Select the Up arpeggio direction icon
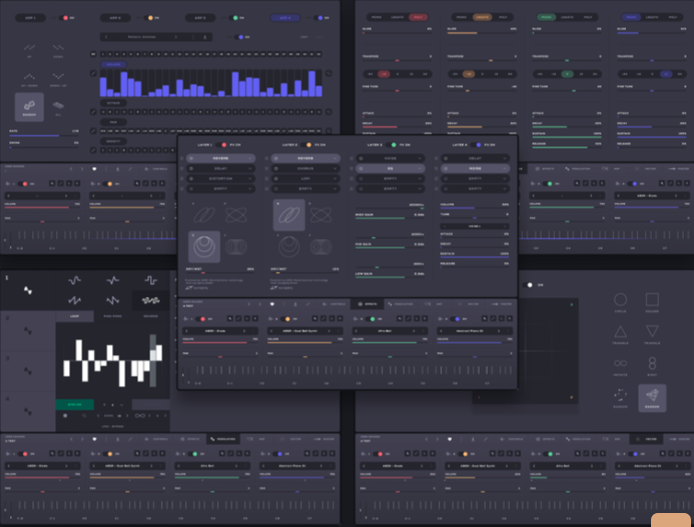694x527 pixels. coord(29,47)
